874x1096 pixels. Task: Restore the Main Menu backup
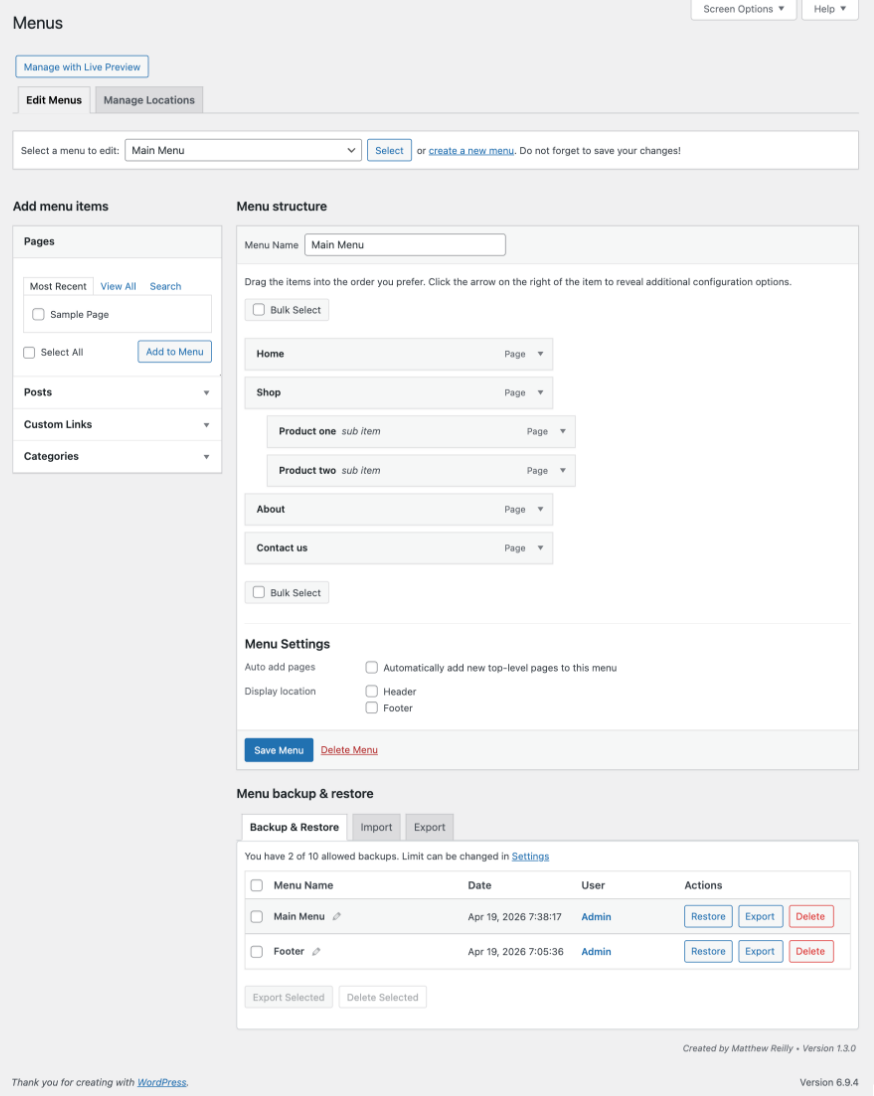[708, 917]
